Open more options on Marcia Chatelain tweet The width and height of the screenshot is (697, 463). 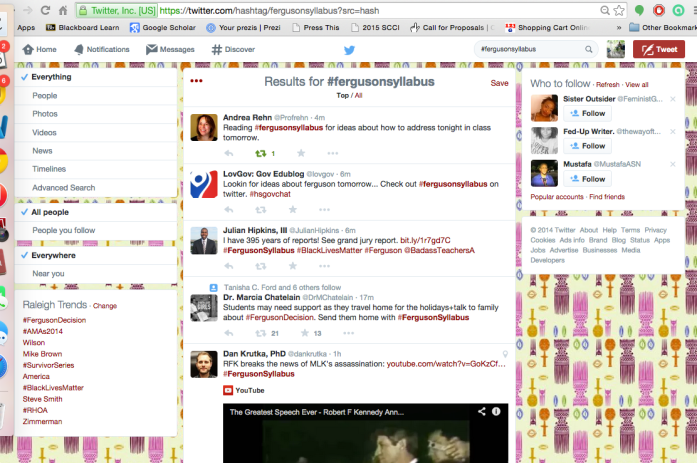tap(349, 333)
